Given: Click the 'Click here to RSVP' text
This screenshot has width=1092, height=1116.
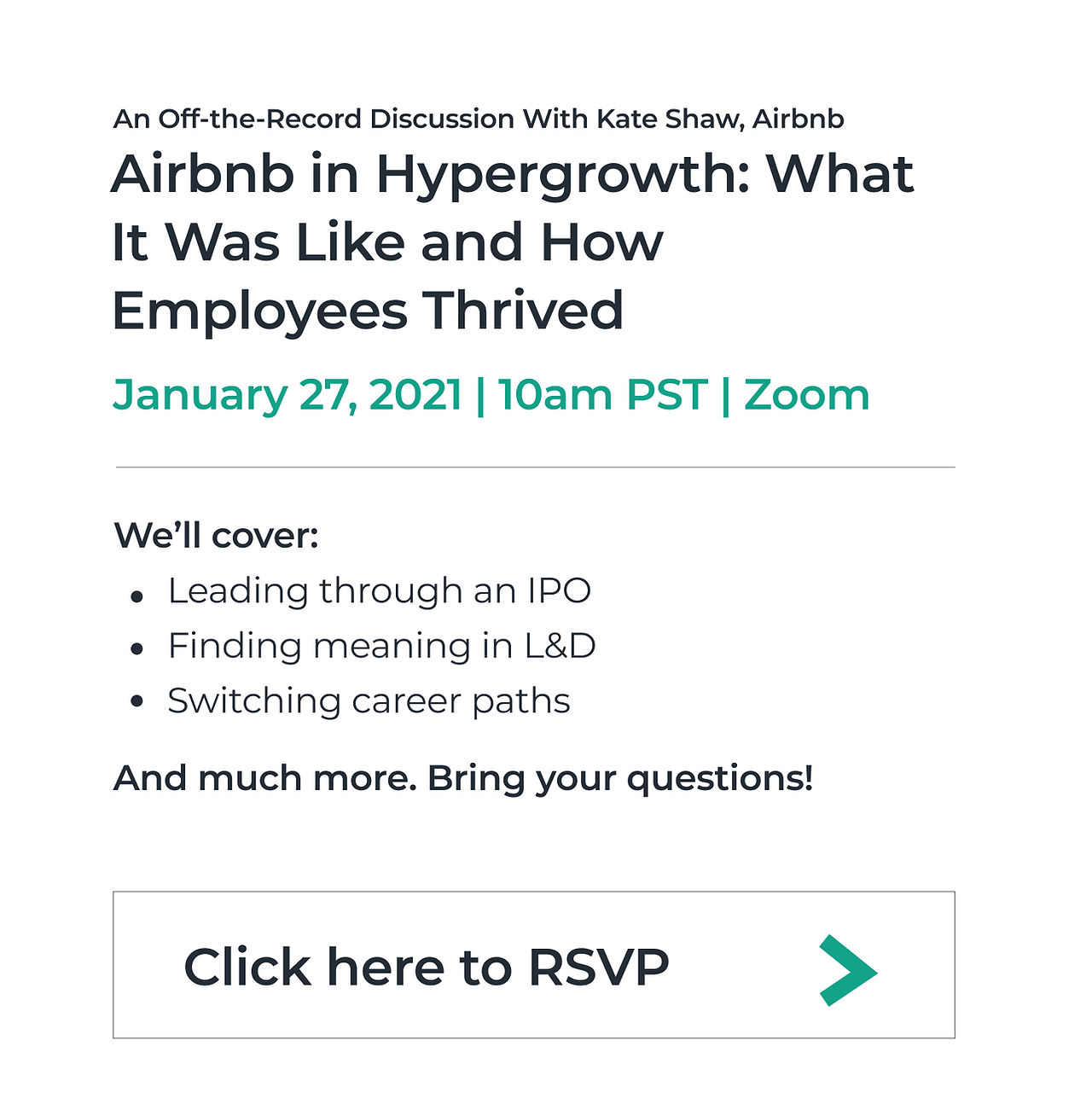Looking at the screenshot, I should (x=426, y=967).
